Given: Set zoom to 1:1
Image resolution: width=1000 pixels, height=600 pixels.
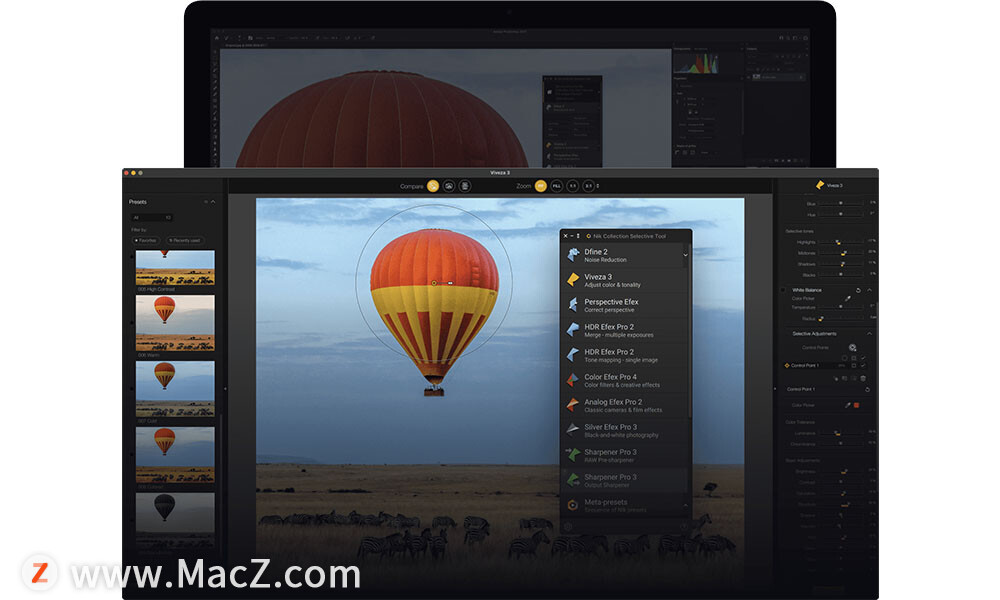Looking at the screenshot, I should click(573, 186).
